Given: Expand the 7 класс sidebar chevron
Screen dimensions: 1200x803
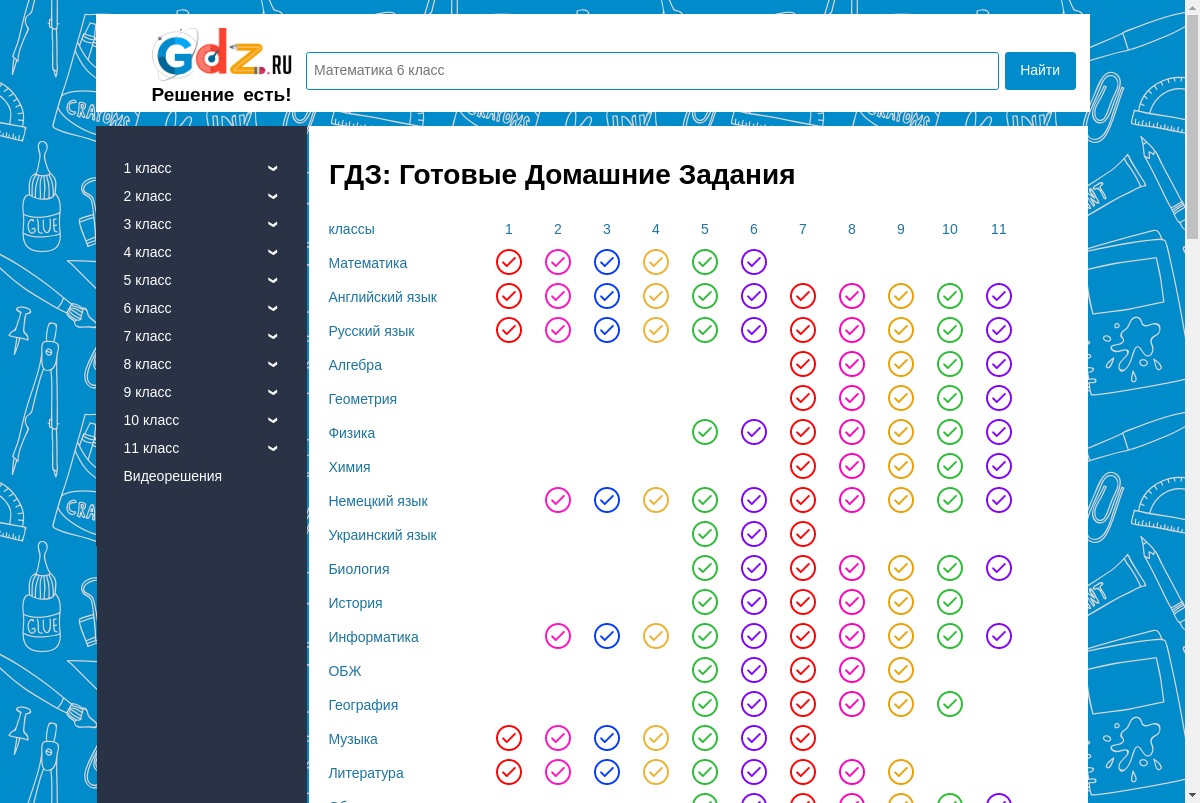Looking at the screenshot, I should point(273,336).
